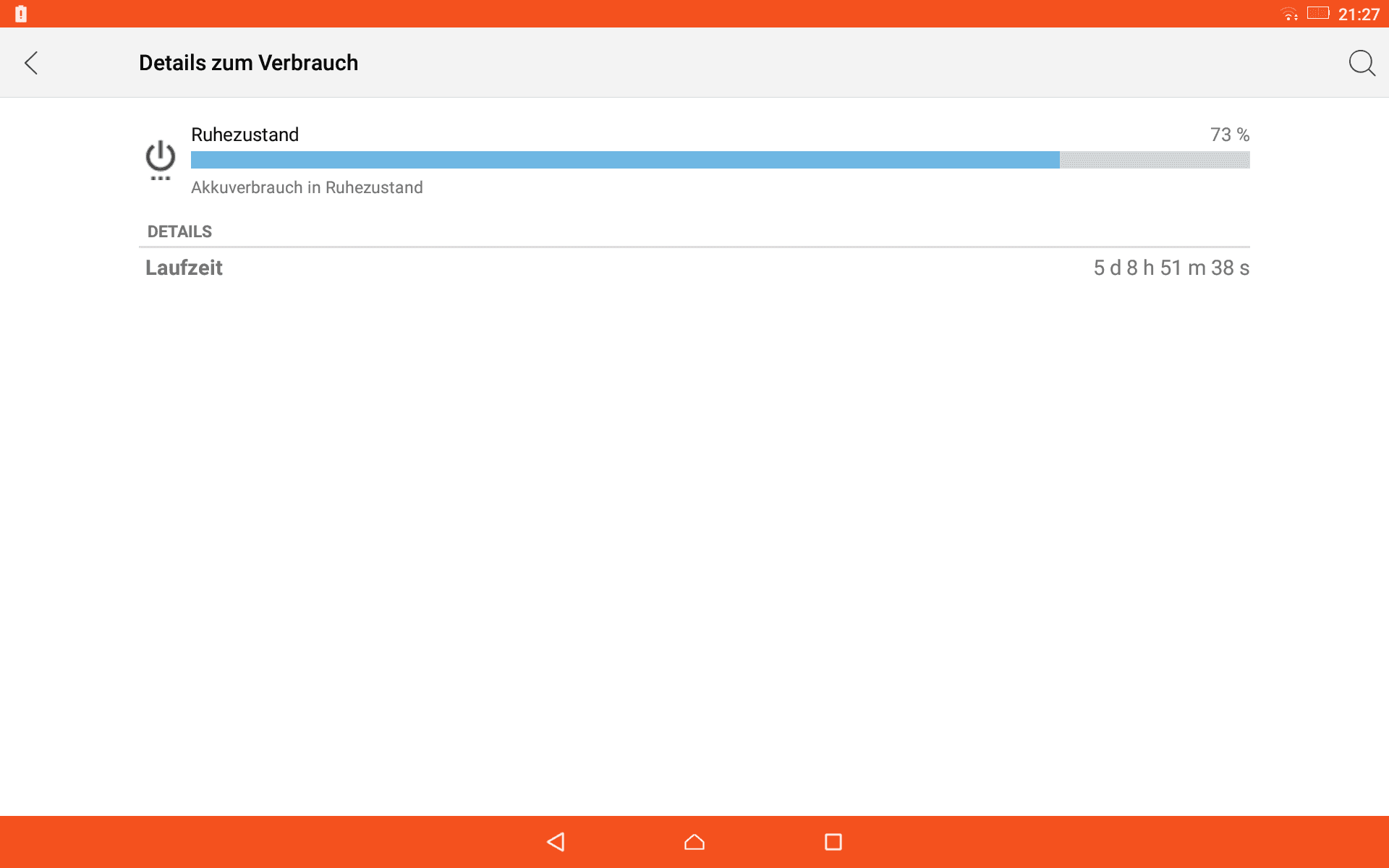The height and width of the screenshot is (868, 1389).
Task: Tap the Android back navigation button
Action: (556, 842)
